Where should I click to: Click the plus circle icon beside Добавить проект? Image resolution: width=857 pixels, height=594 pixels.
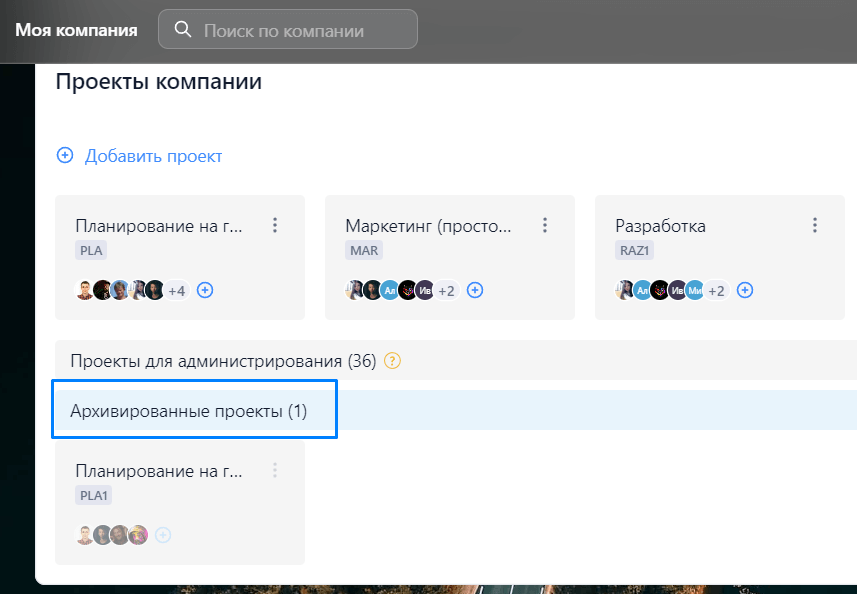pos(65,155)
